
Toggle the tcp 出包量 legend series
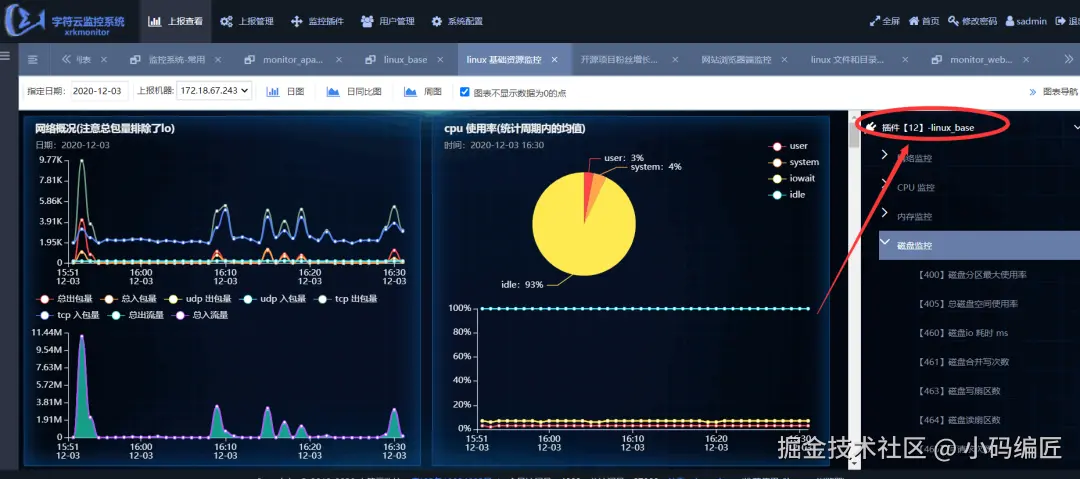coord(348,299)
